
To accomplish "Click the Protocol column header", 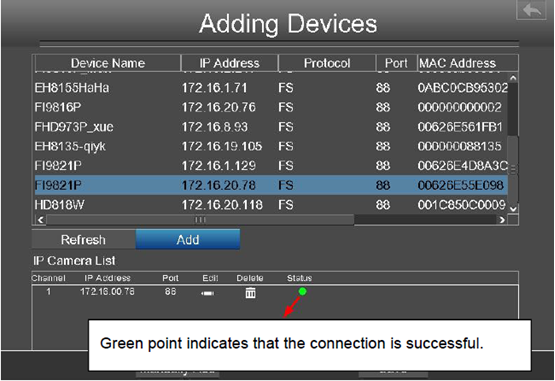I will tap(327, 63).
